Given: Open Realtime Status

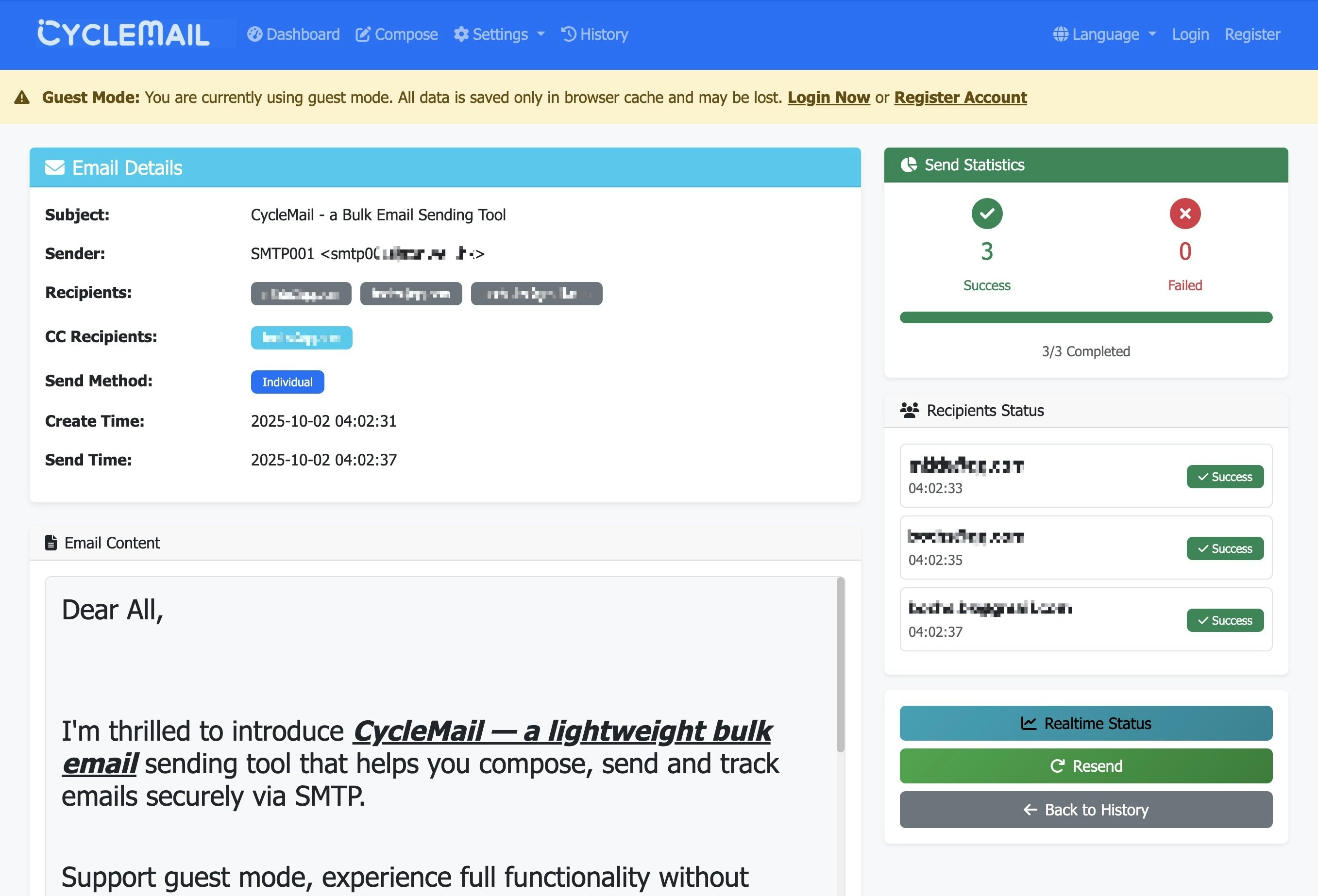Looking at the screenshot, I should (1085, 723).
